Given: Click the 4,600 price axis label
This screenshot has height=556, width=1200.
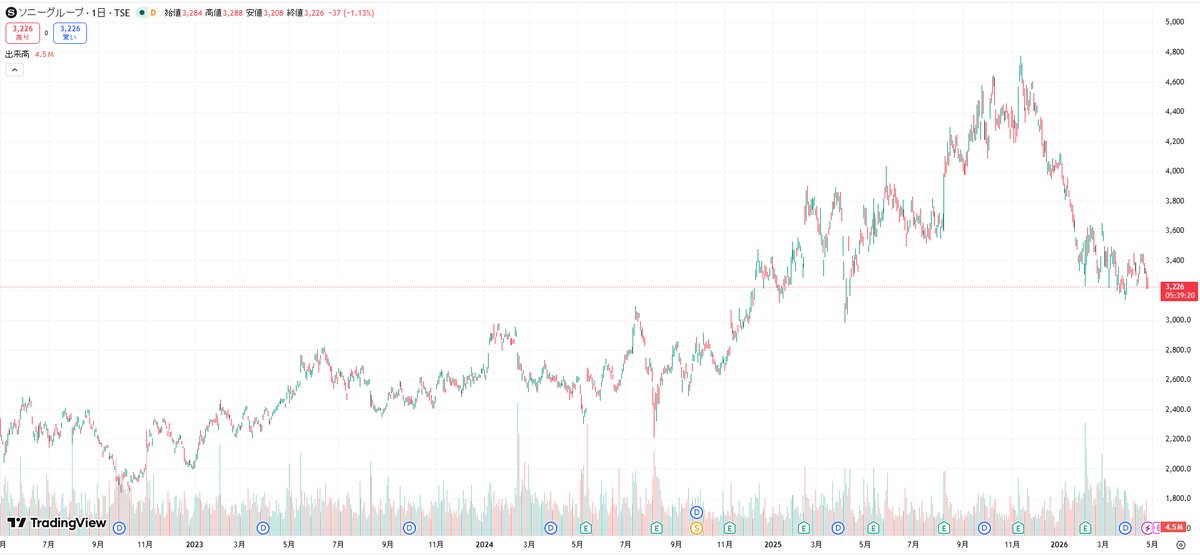Looking at the screenshot, I should coord(1174,82).
